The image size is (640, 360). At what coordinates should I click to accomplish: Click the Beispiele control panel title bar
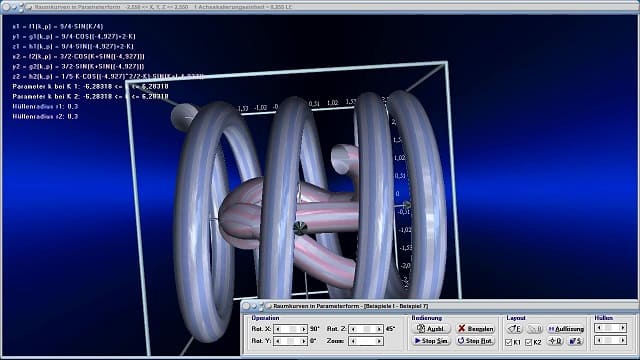tap(439, 306)
